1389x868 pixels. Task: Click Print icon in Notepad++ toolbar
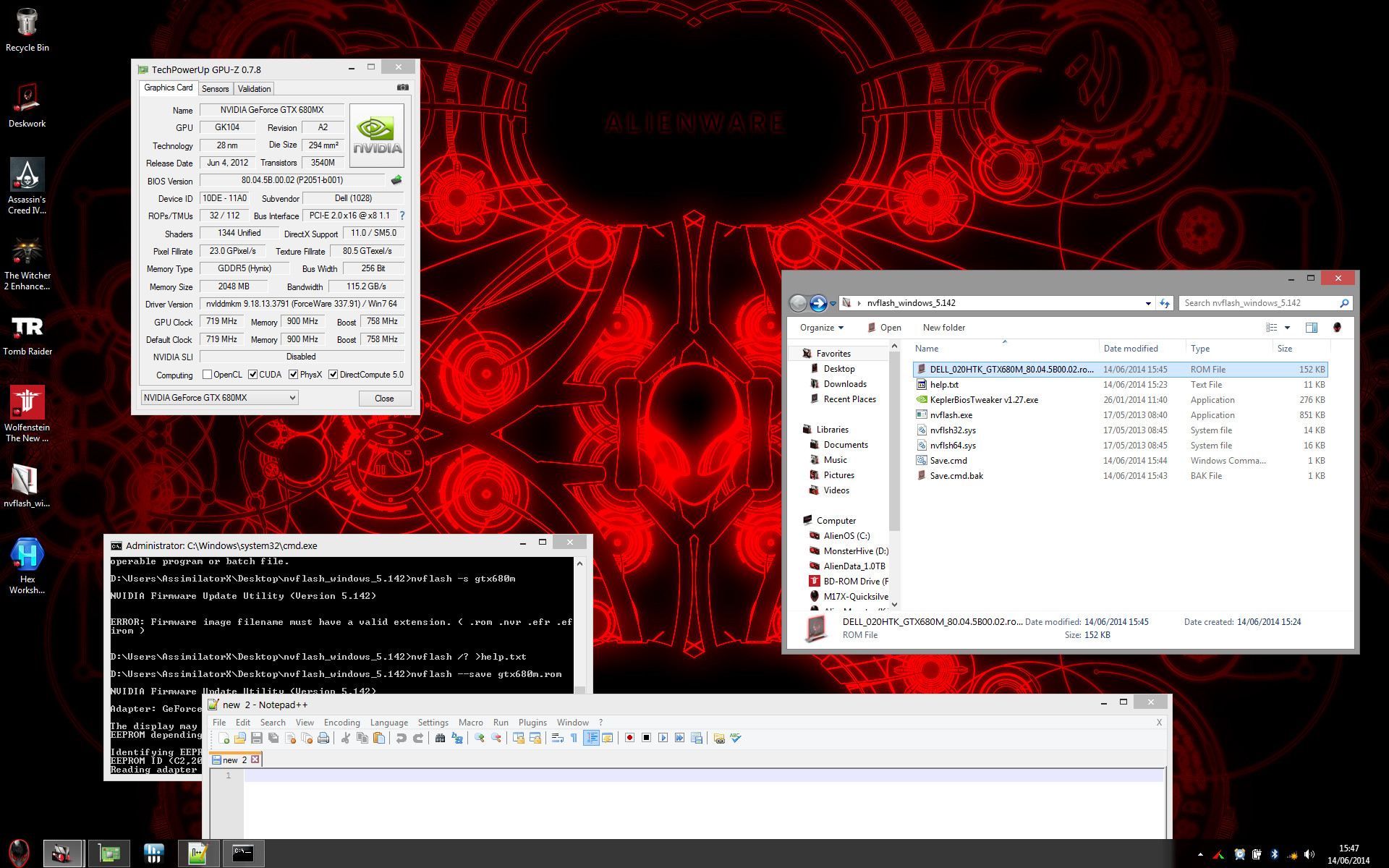tap(323, 738)
